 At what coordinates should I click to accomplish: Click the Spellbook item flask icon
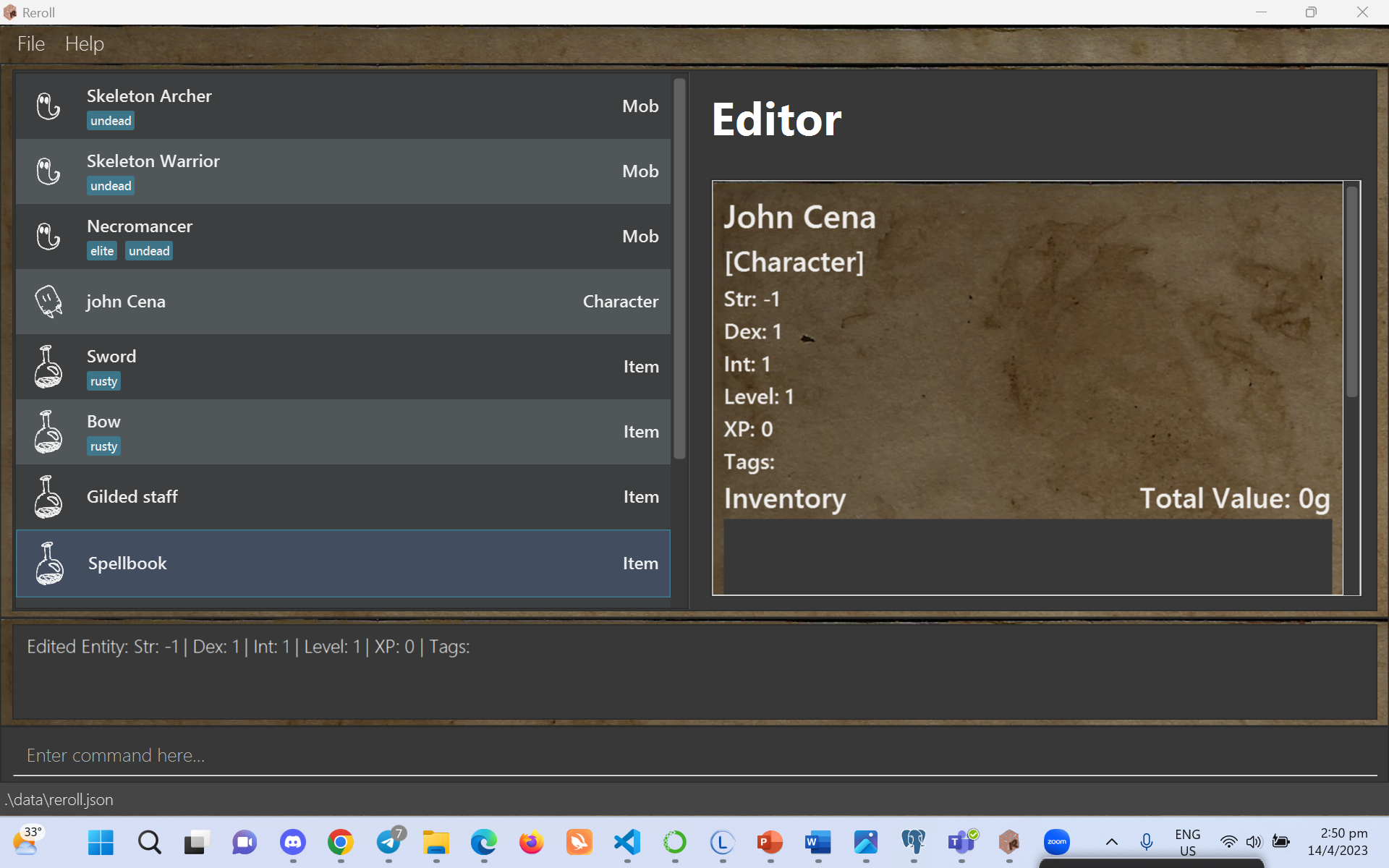[x=48, y=563]
